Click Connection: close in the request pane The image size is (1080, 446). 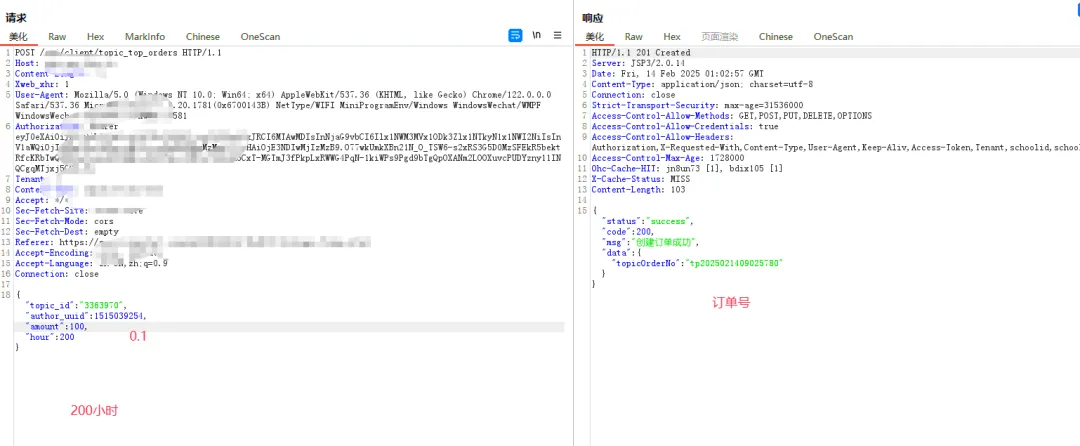(x=56, y=274)
